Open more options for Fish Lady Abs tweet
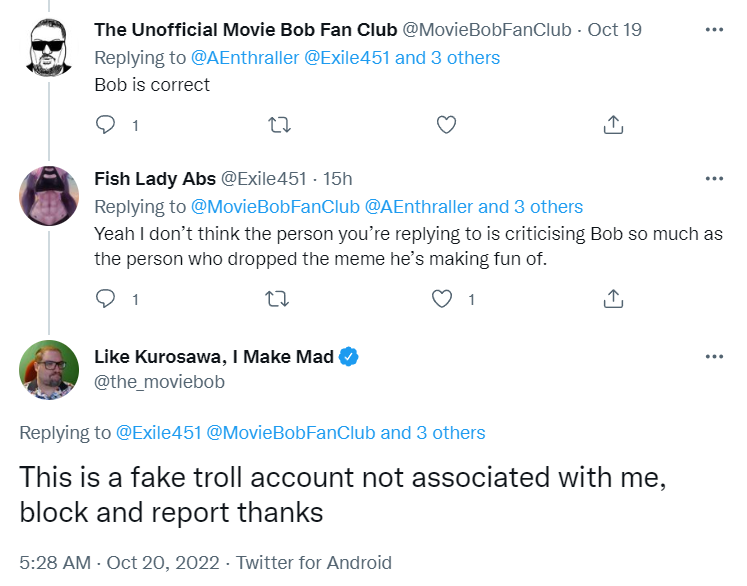Image resolution: width=747 pixels, height=586 pixels. pyautogui.click(x=714, y=179)
